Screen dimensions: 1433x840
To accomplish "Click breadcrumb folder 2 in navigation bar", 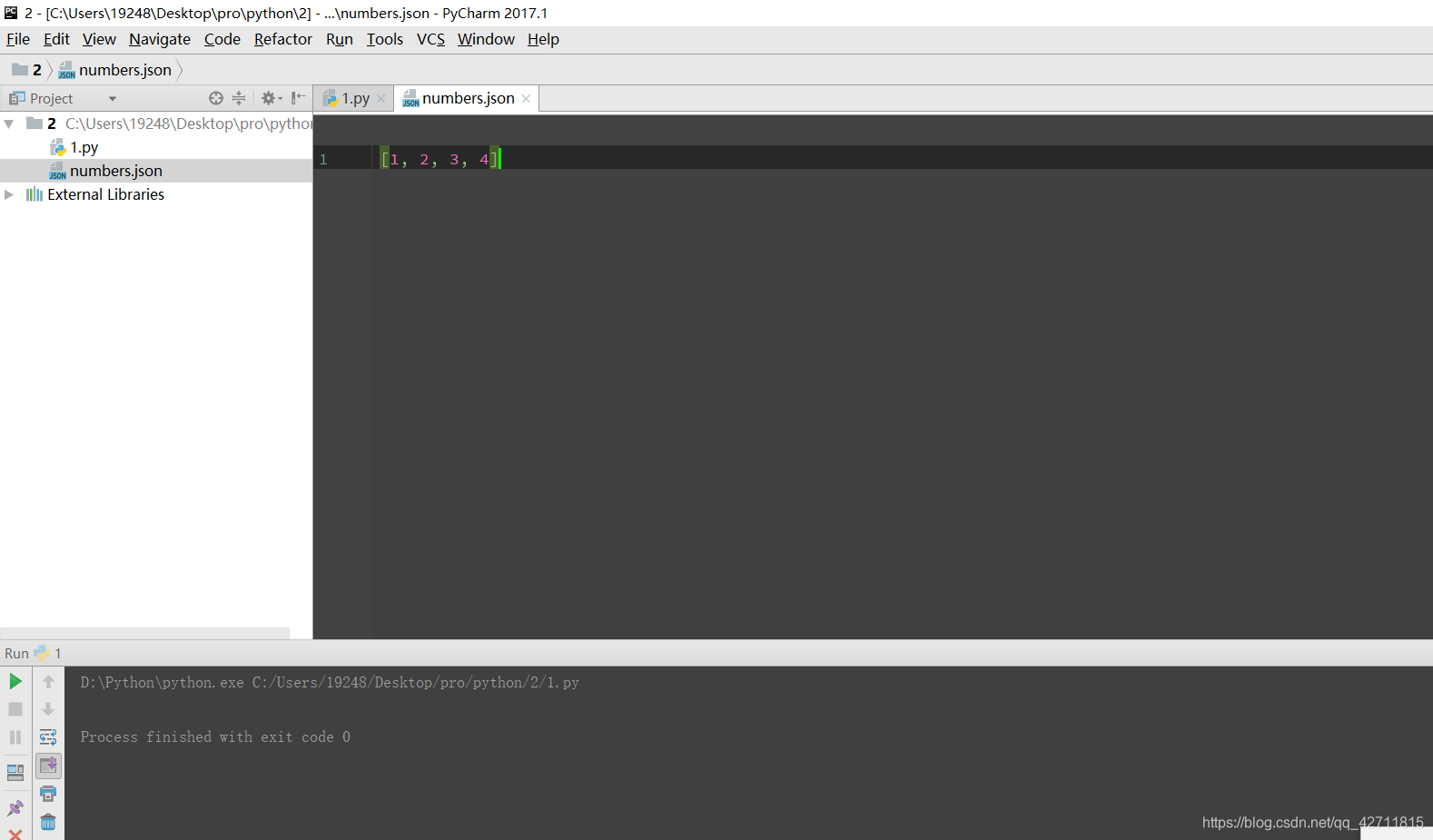I will [x=27, y=70].
